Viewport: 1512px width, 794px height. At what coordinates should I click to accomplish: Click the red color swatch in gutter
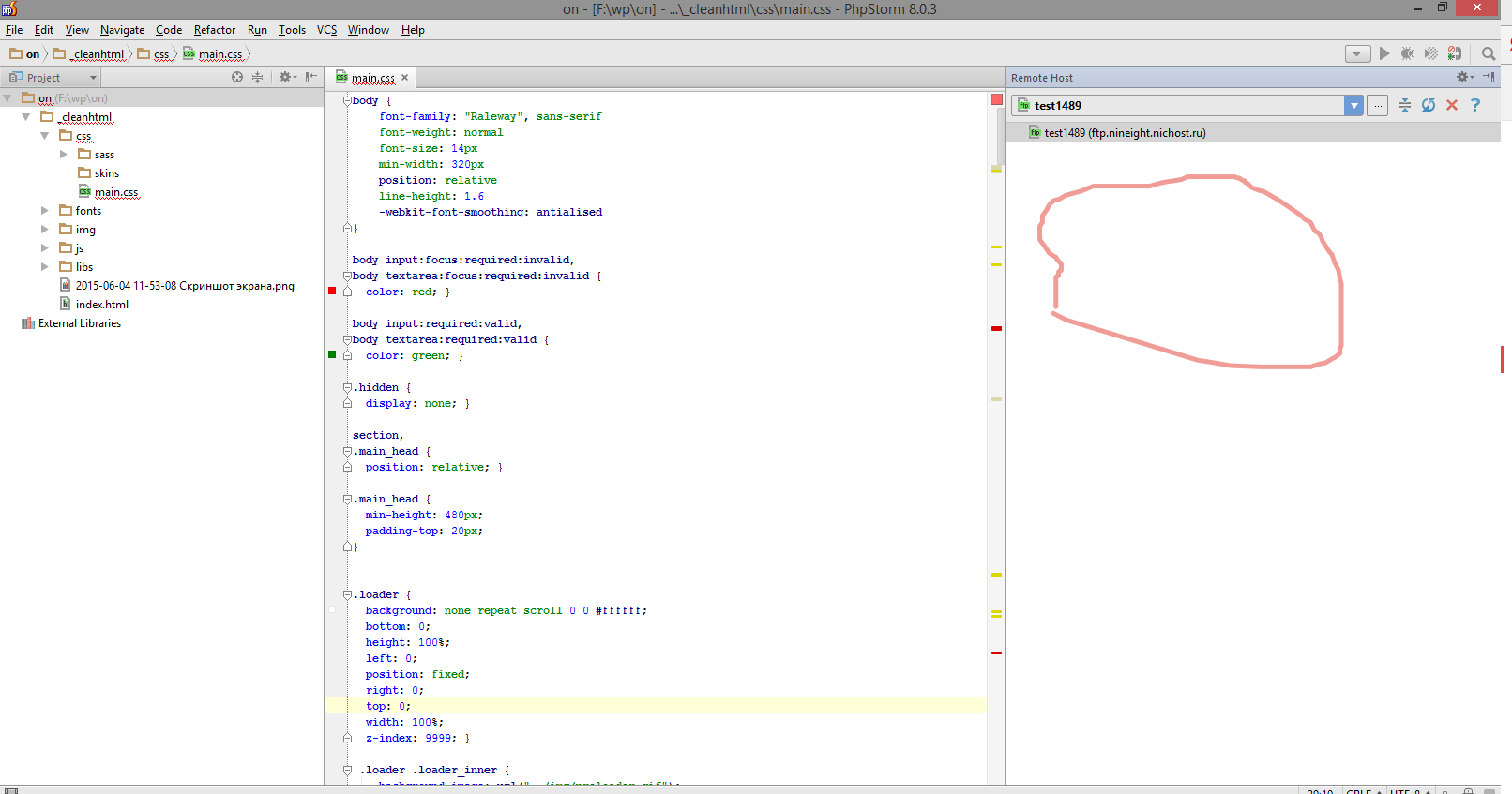[x=332, y=291]
